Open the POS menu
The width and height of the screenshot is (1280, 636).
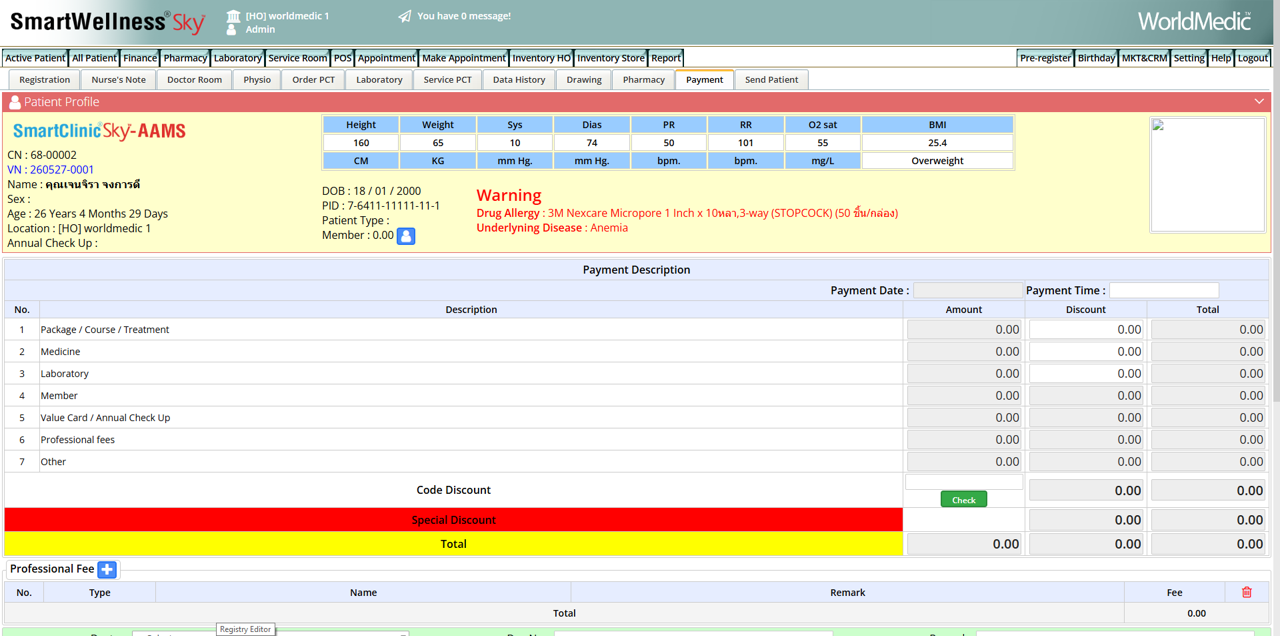coord(342,58)
